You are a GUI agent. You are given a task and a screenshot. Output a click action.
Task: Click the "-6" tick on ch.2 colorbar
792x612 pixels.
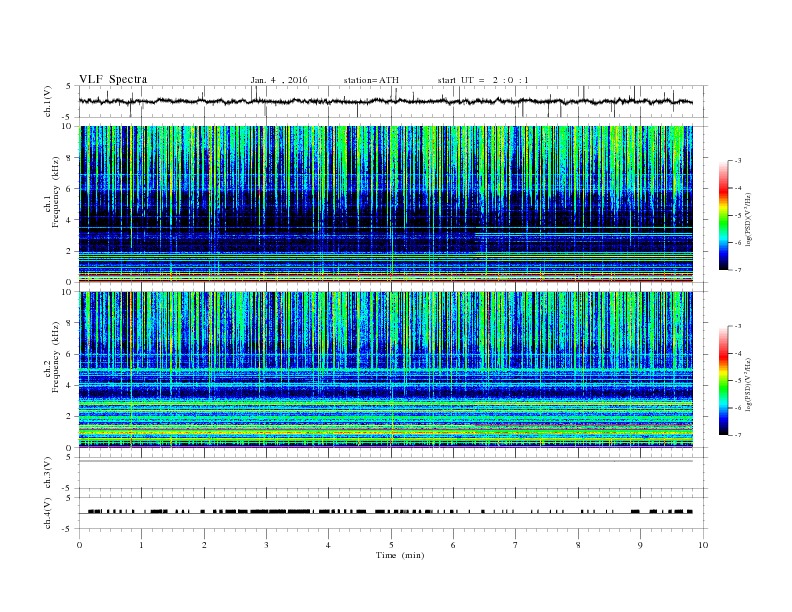pos(738,408)
